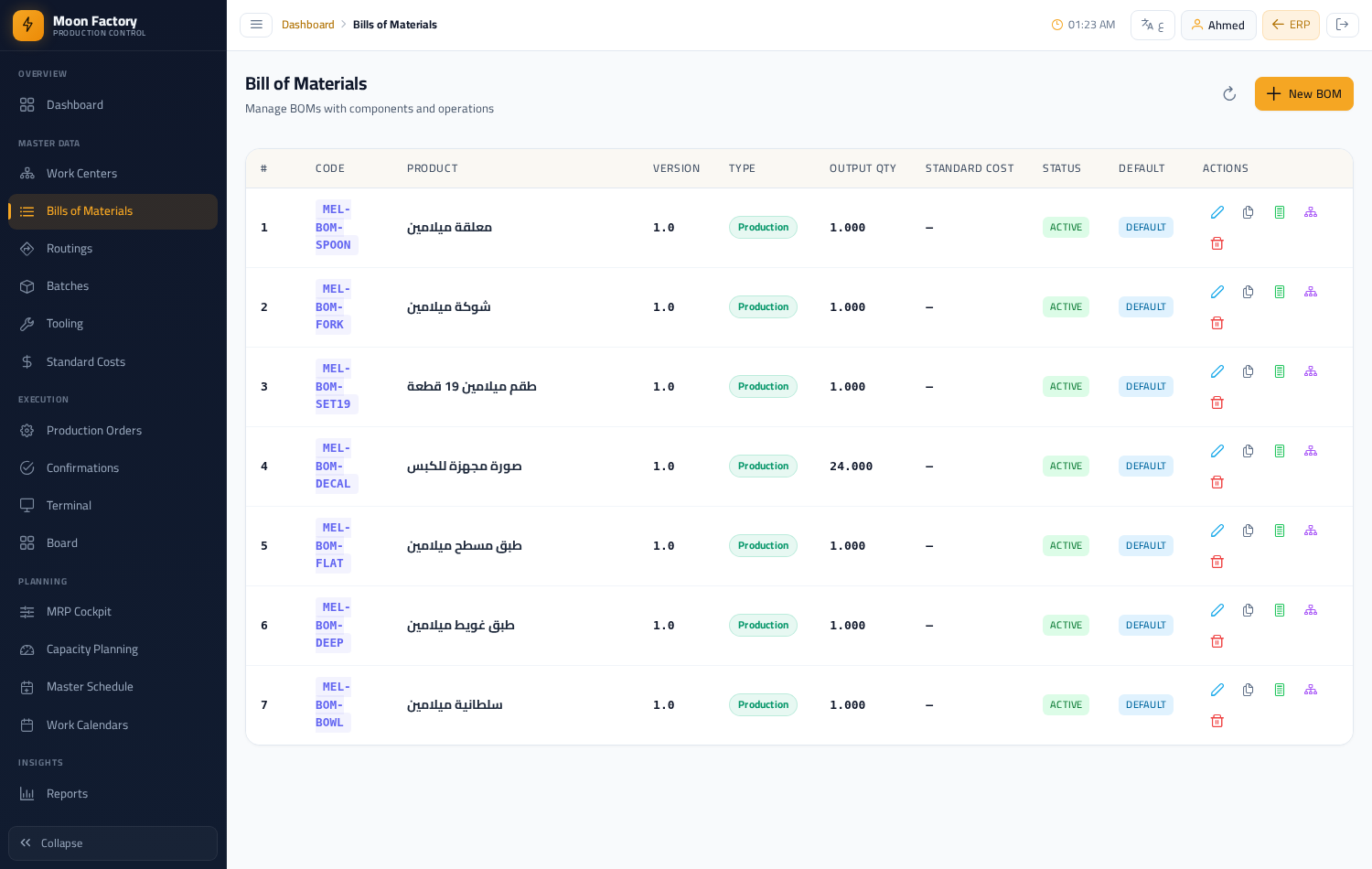Create a New BOM
Viewport: 1372px width, 869px height.
(x=1303, y=94)
